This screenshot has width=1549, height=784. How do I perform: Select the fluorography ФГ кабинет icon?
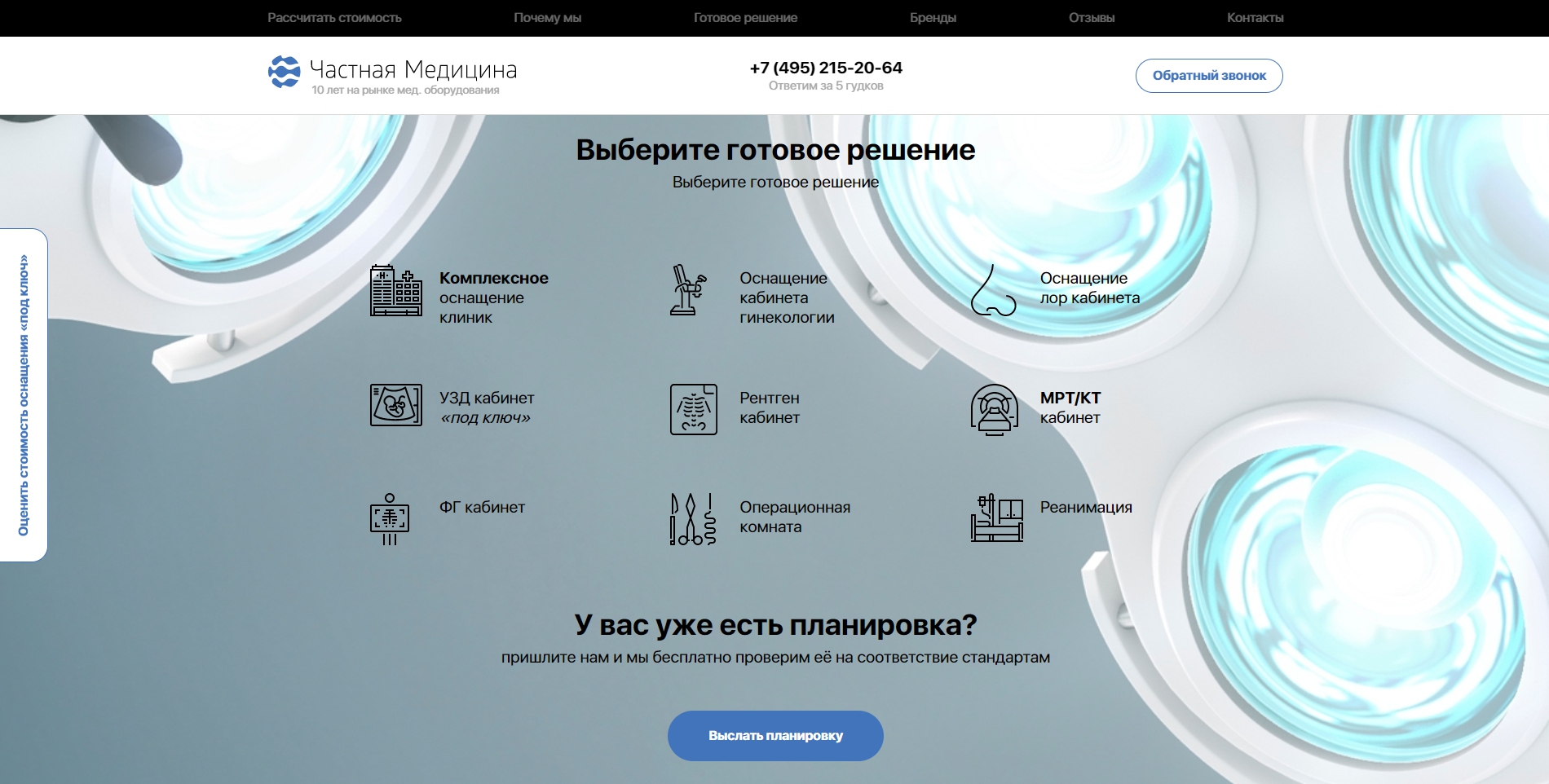tap(390, 519)
